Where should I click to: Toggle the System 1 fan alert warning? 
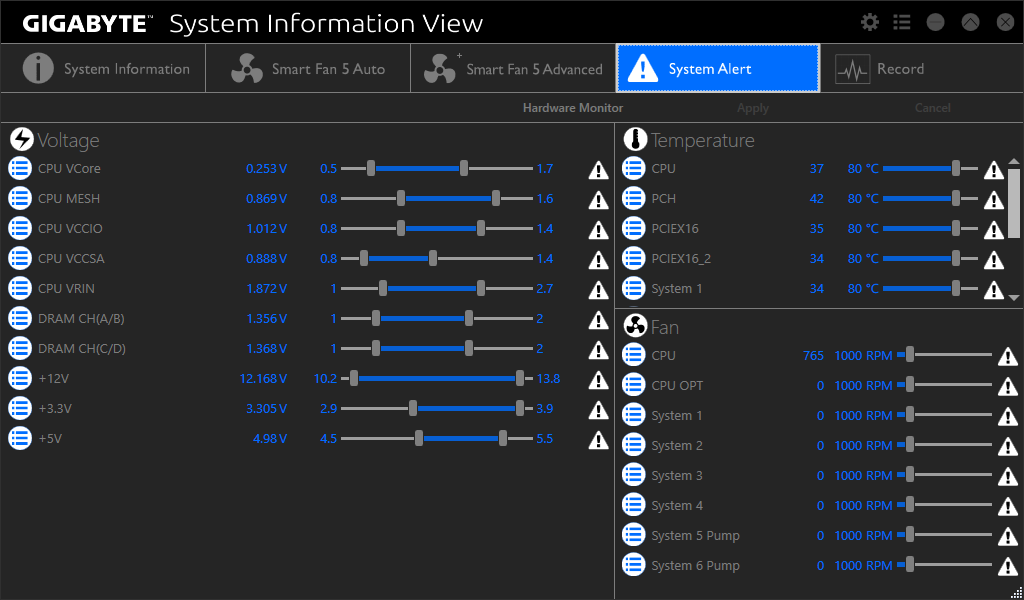pyautogui.click(x=1008, y=417)
